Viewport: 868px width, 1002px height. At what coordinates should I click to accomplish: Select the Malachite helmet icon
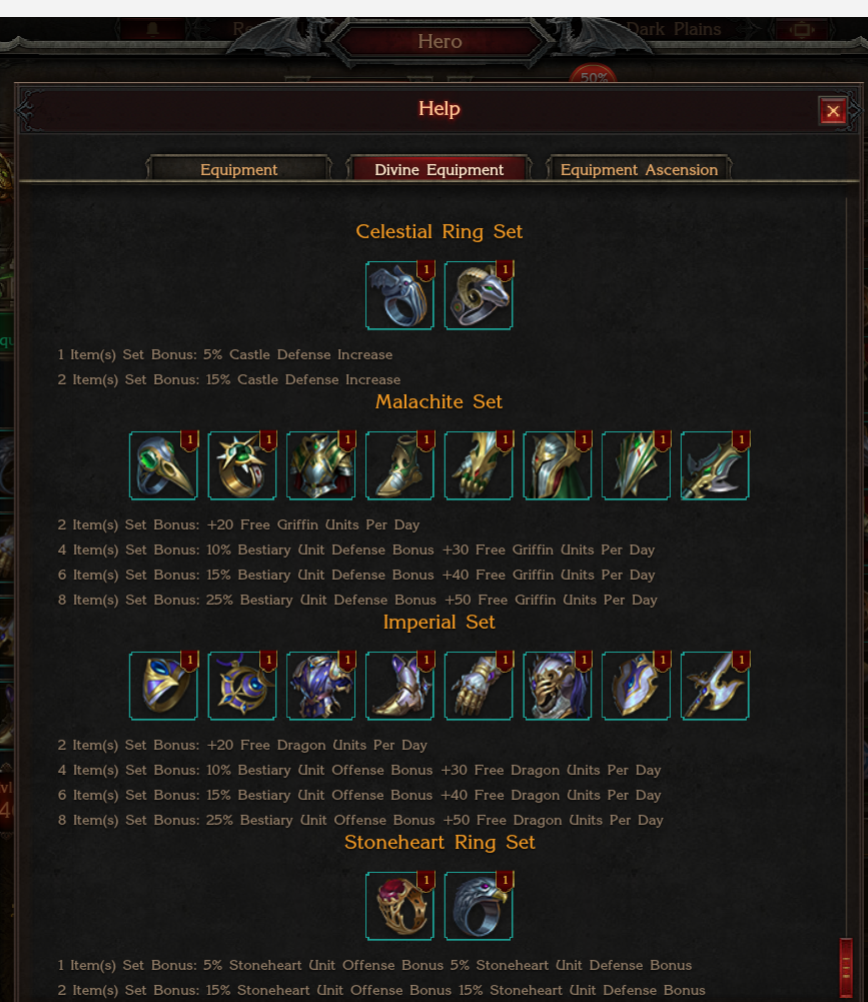(557, 465)
